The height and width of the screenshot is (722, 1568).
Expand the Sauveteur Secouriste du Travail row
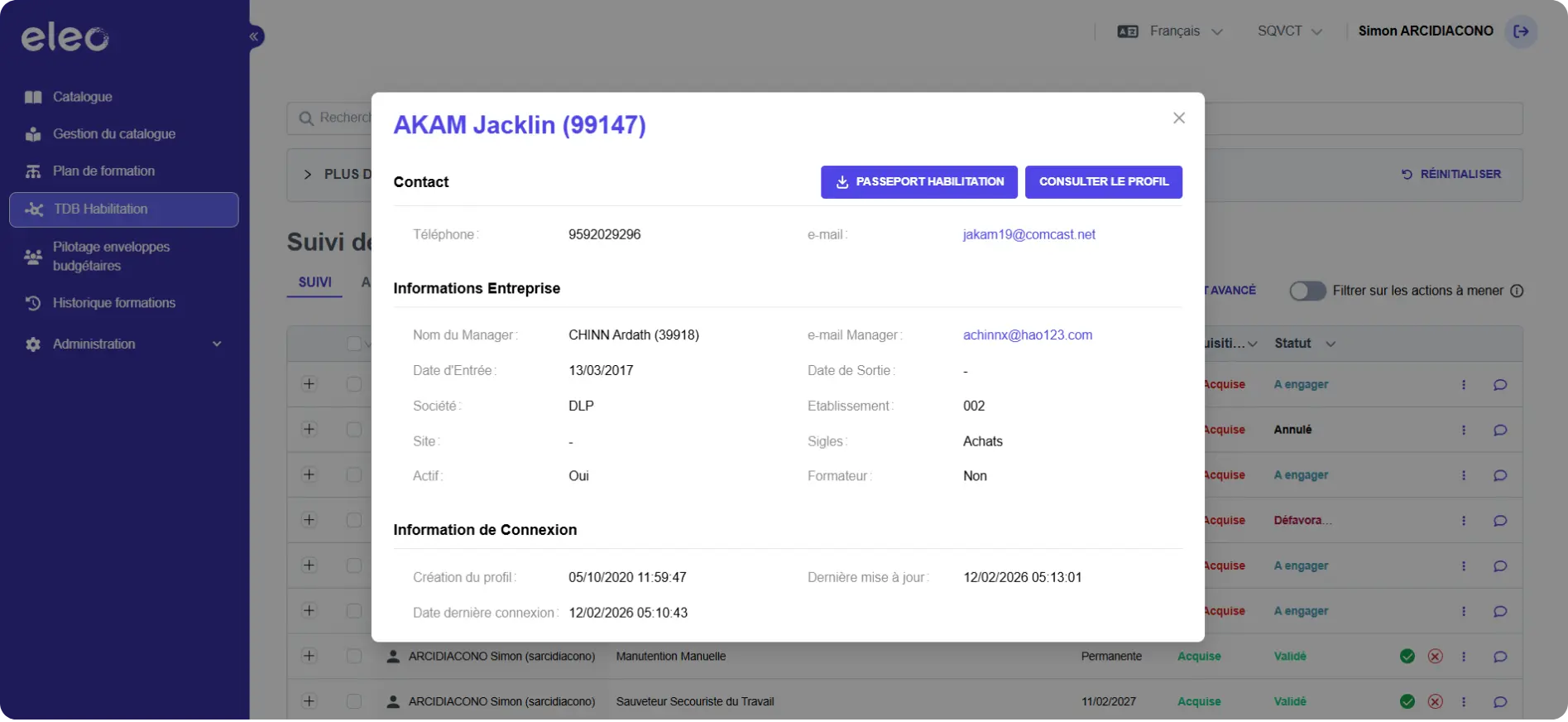[x=309, y=701]
